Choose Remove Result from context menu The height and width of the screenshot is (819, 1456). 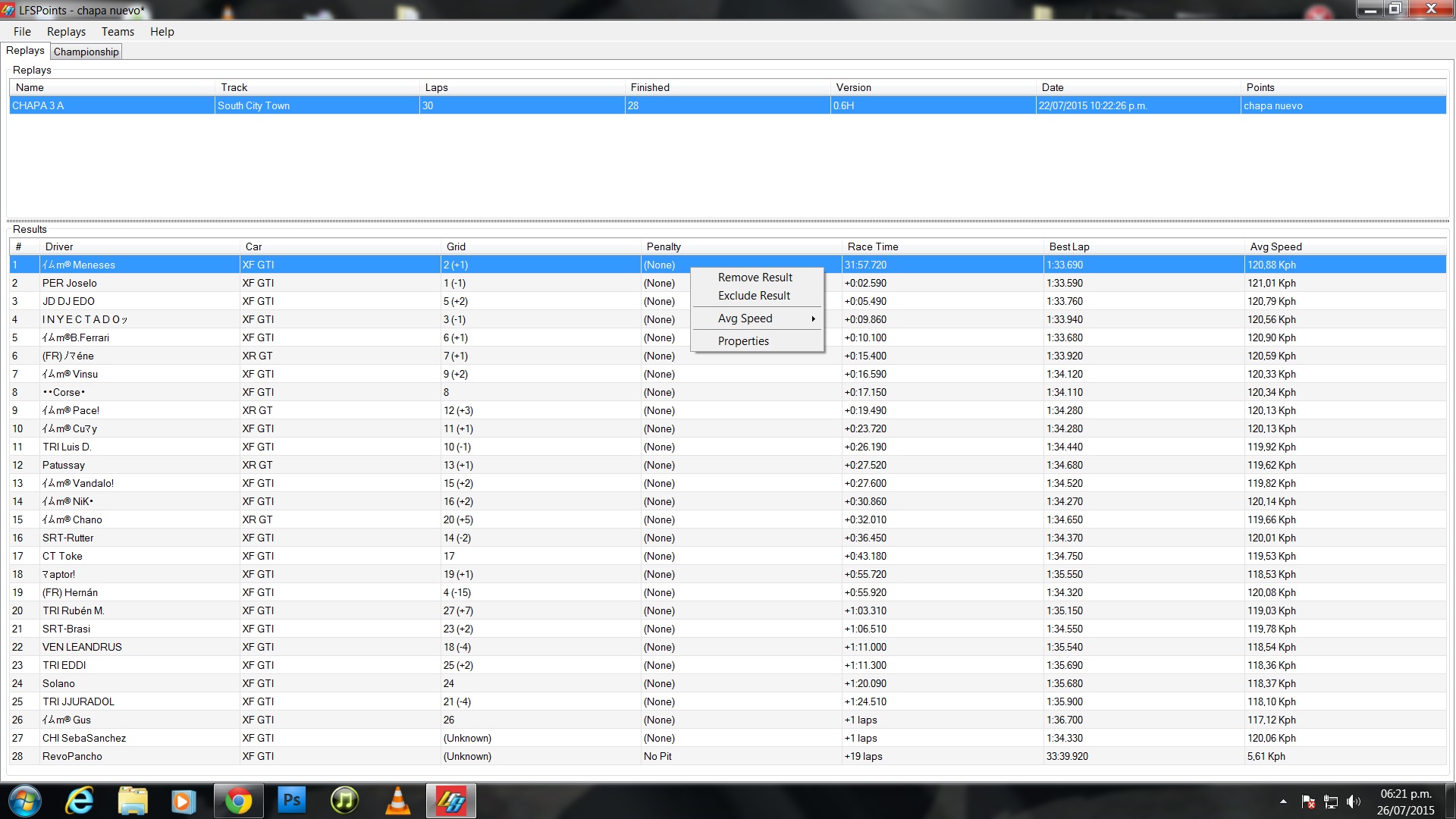coord(755,278)
